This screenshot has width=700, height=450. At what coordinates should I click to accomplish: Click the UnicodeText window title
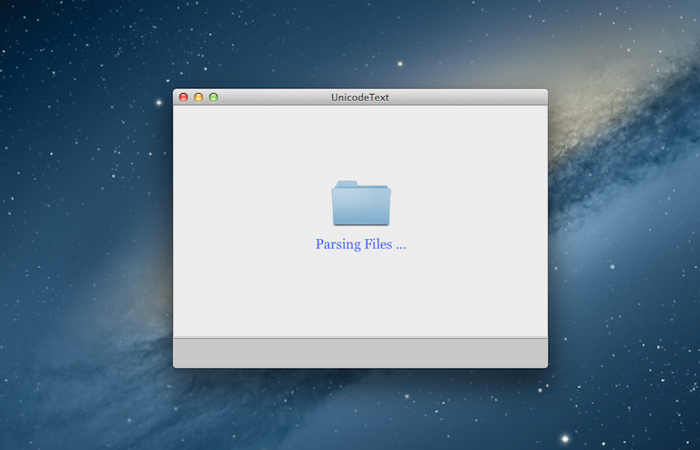click(360, 97)
